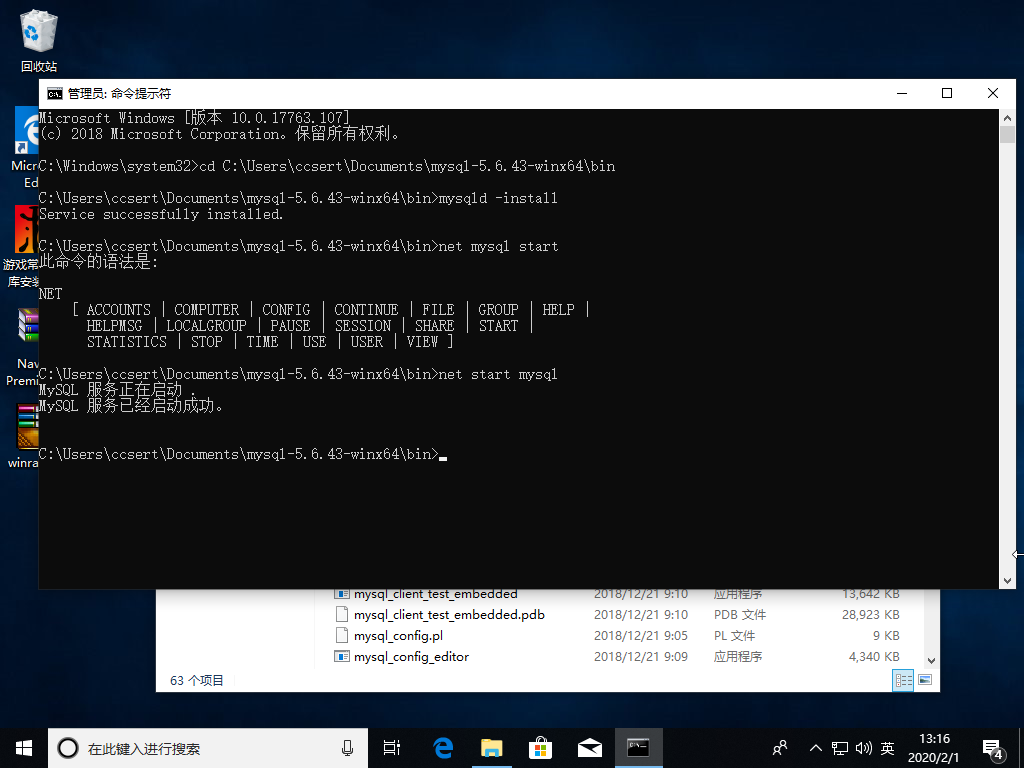
Task: Switch Explorer to details view icon
Action: pos(903,680)
